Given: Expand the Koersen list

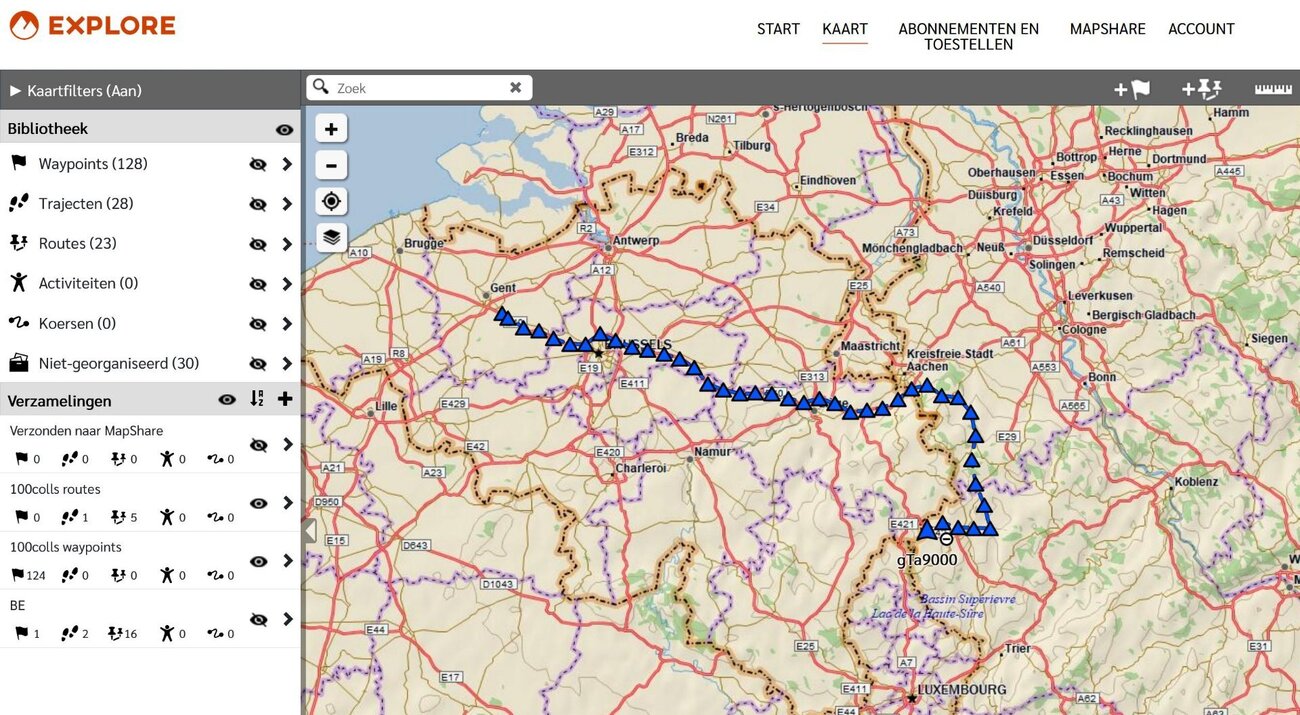Looking at the screenshot, I should pyautogui.click(x=287, y=324).
